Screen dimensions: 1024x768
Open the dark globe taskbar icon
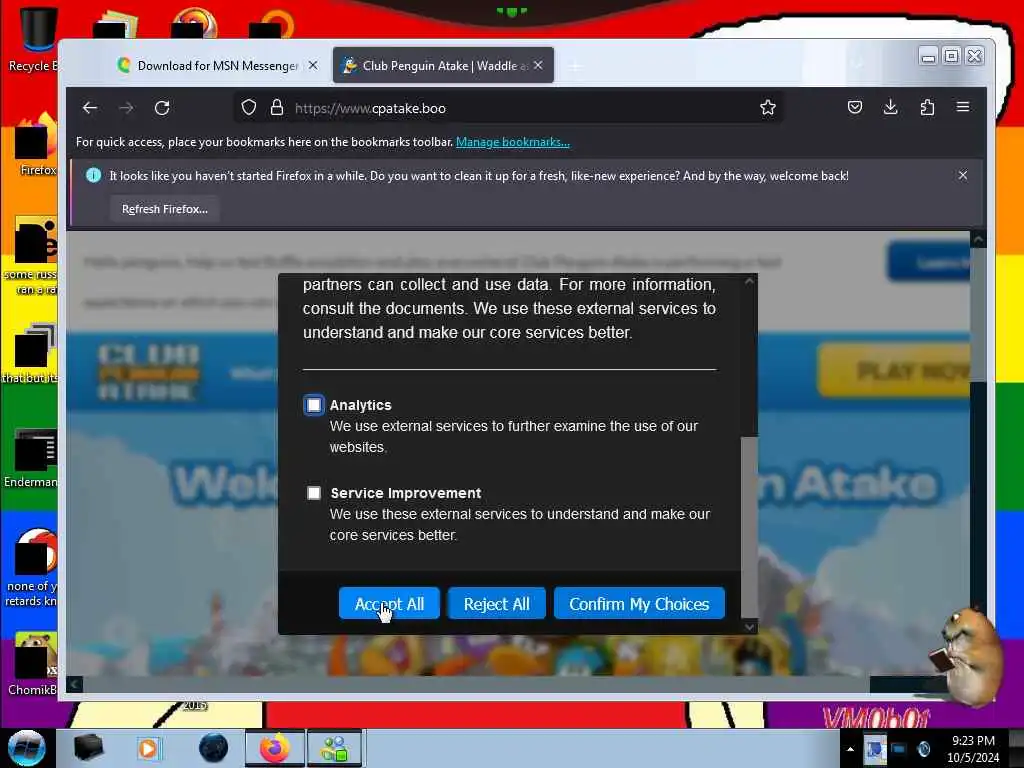(214, 748)
